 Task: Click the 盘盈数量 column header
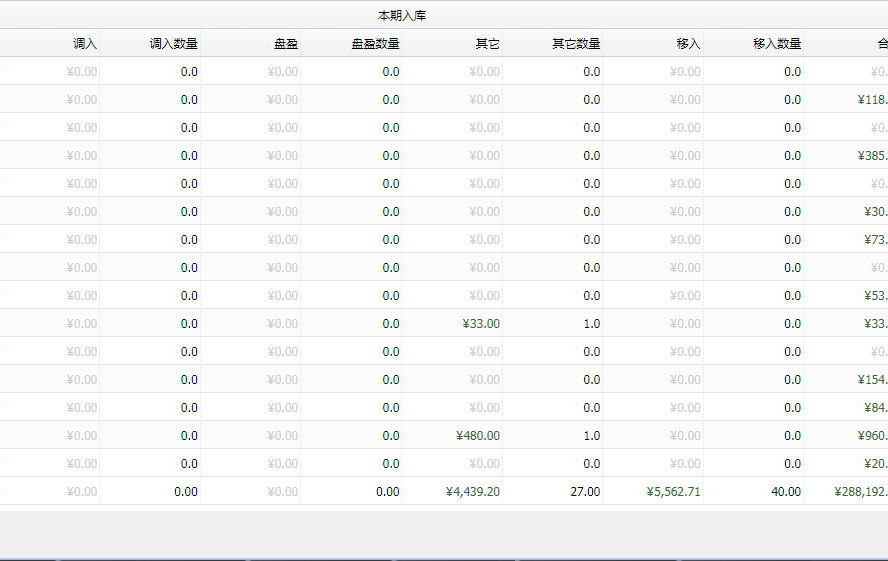coord(375,44)
